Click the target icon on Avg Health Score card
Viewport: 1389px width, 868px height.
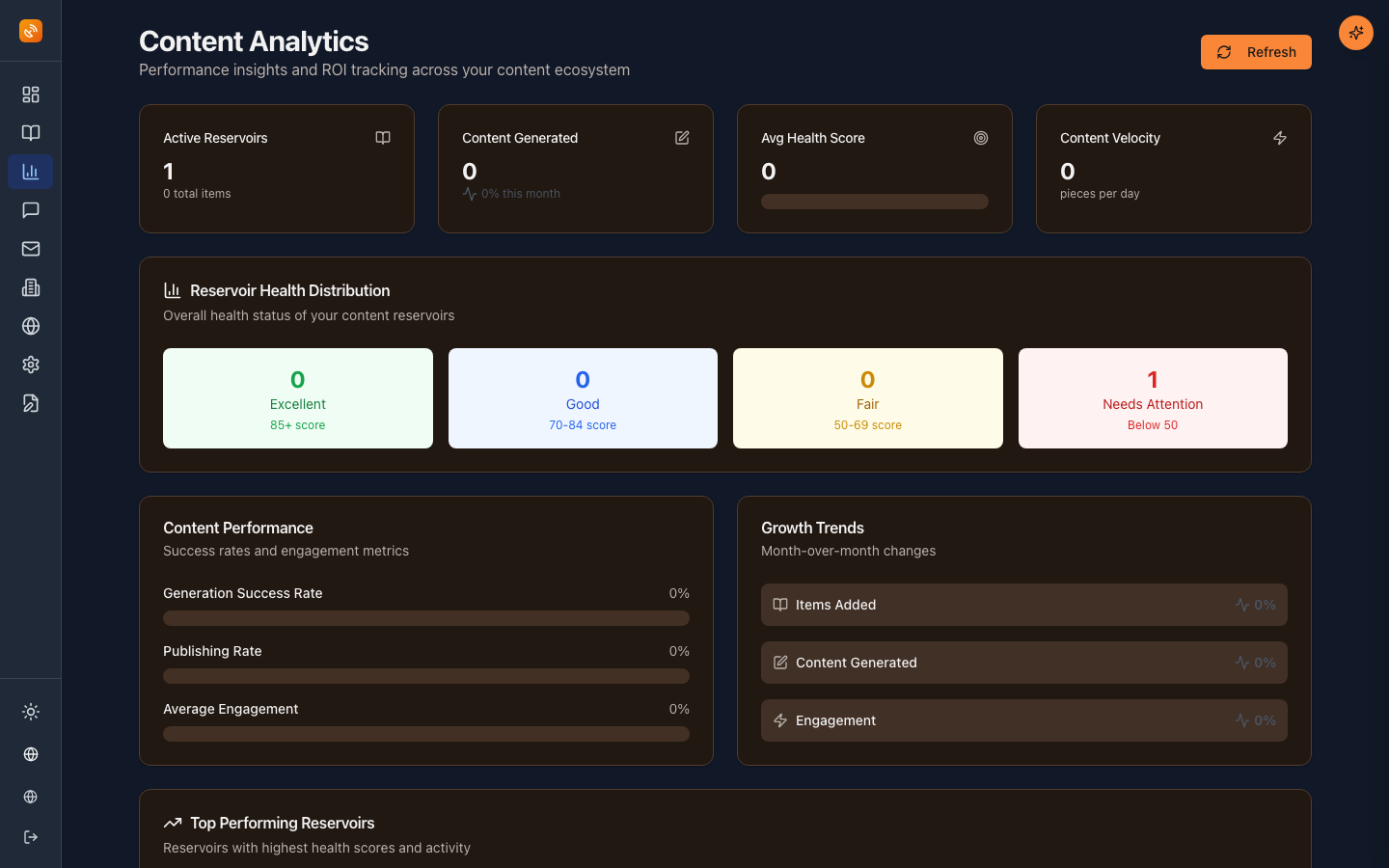tap(981, 138)
